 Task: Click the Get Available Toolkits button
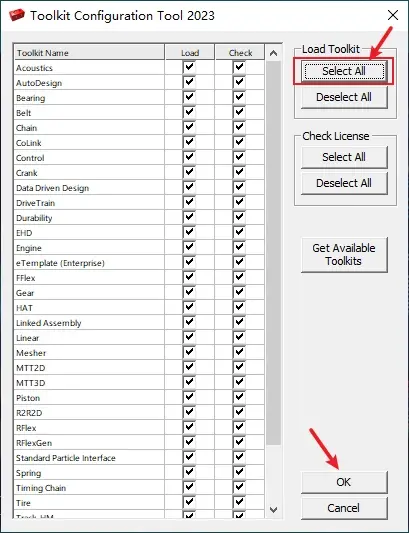coord(344,255)
